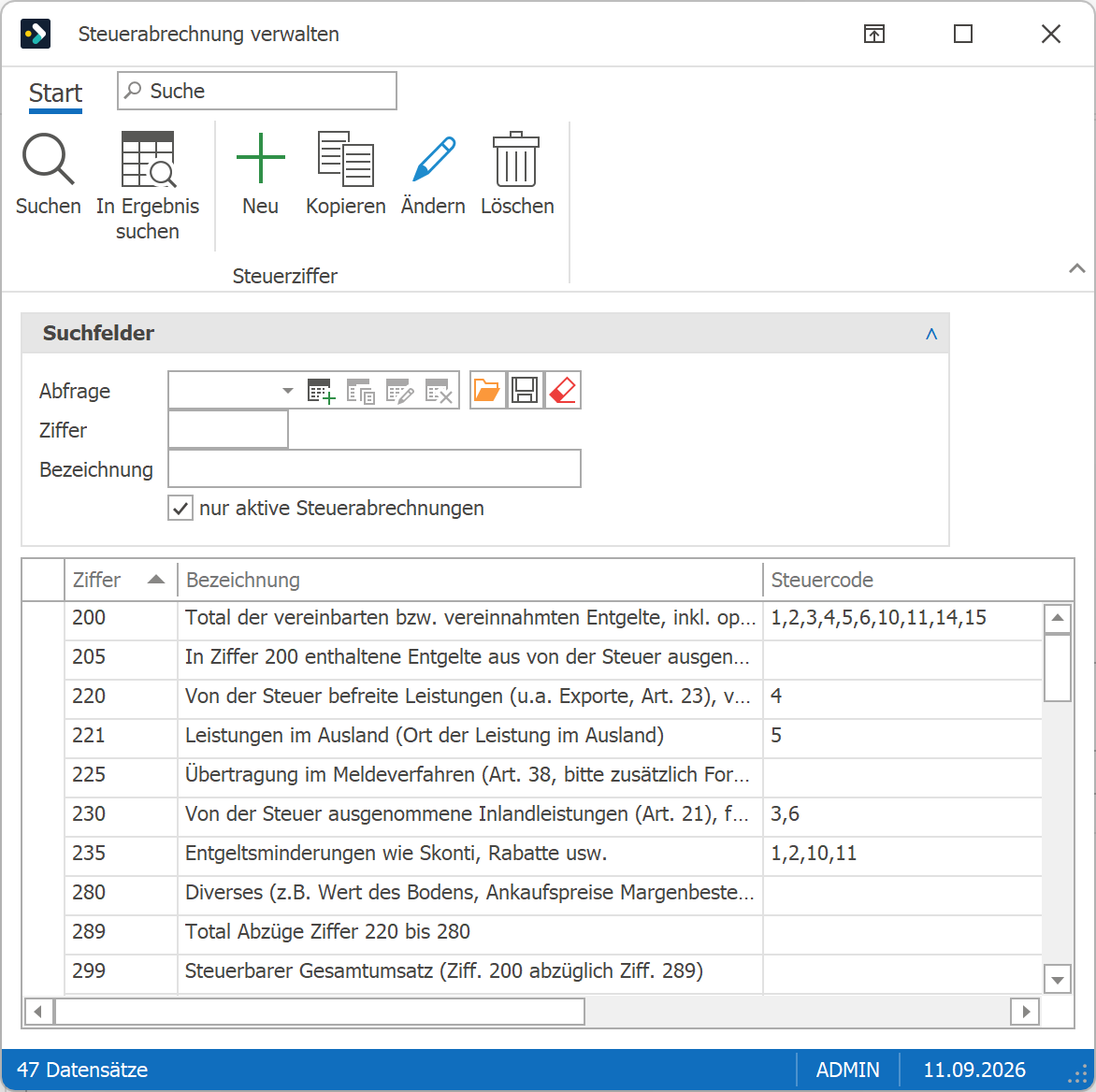Viewport: 1096px width, 1092px height.
Task: Click In Ergebnis suchen icon
Action: (148, 159)
